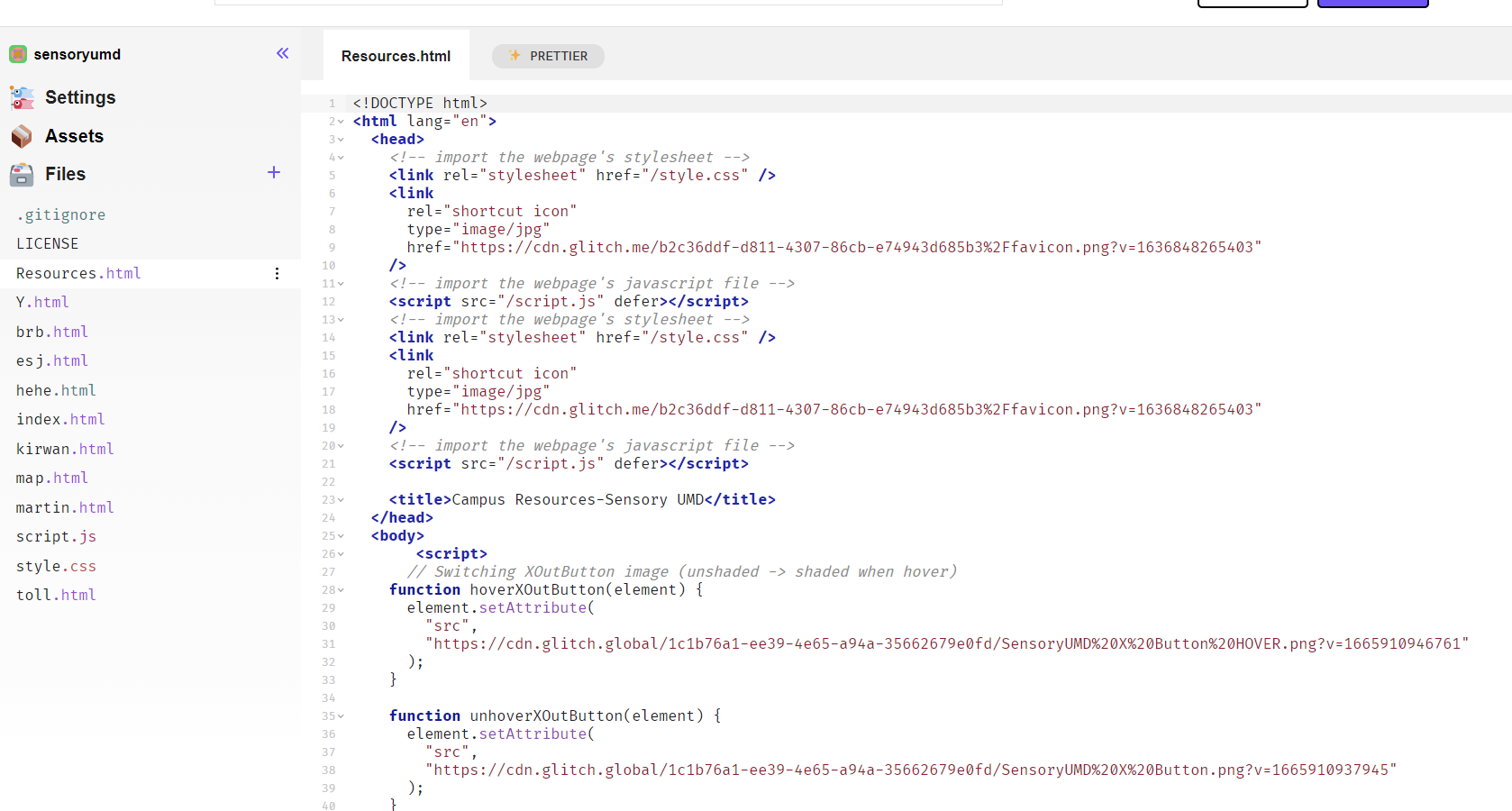Open Resources.html file options menu

[277, 273]
